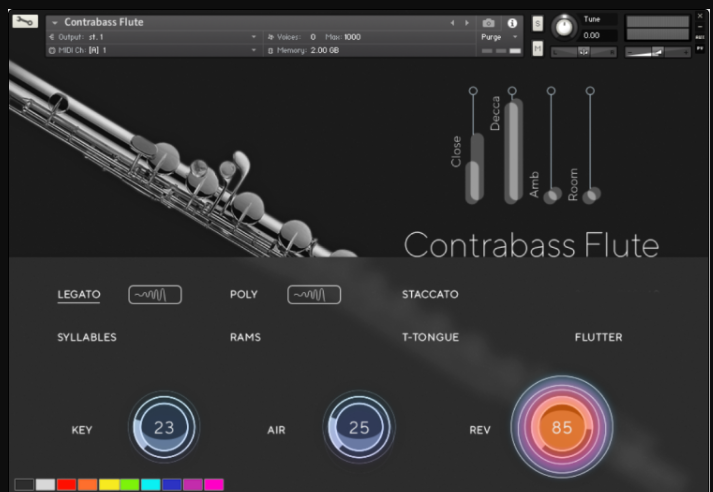Load the next instrument with right arrow
Screen dimensions: 713x492
(467, 23)
